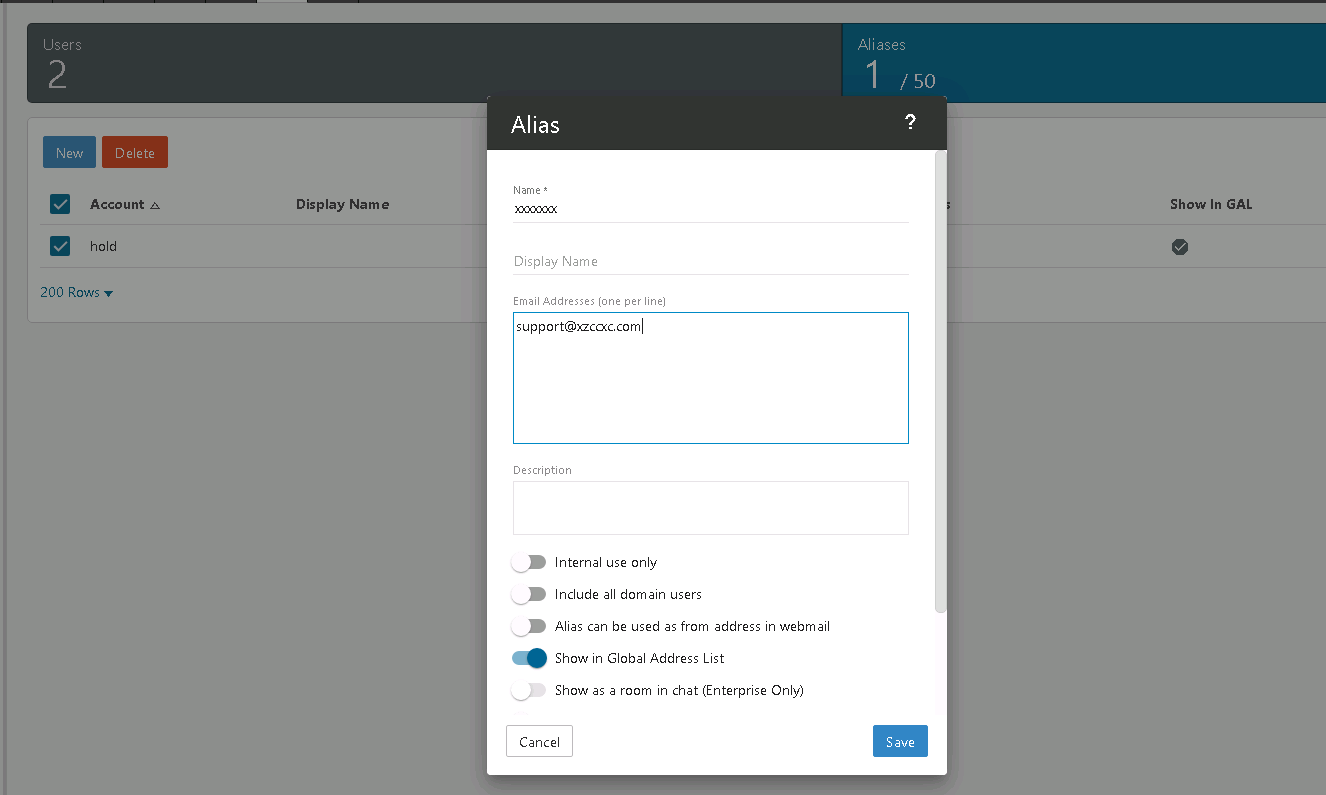Uncheck the hold account checkbox
This screenshot has width=1326, height=795.
[60, 246]
